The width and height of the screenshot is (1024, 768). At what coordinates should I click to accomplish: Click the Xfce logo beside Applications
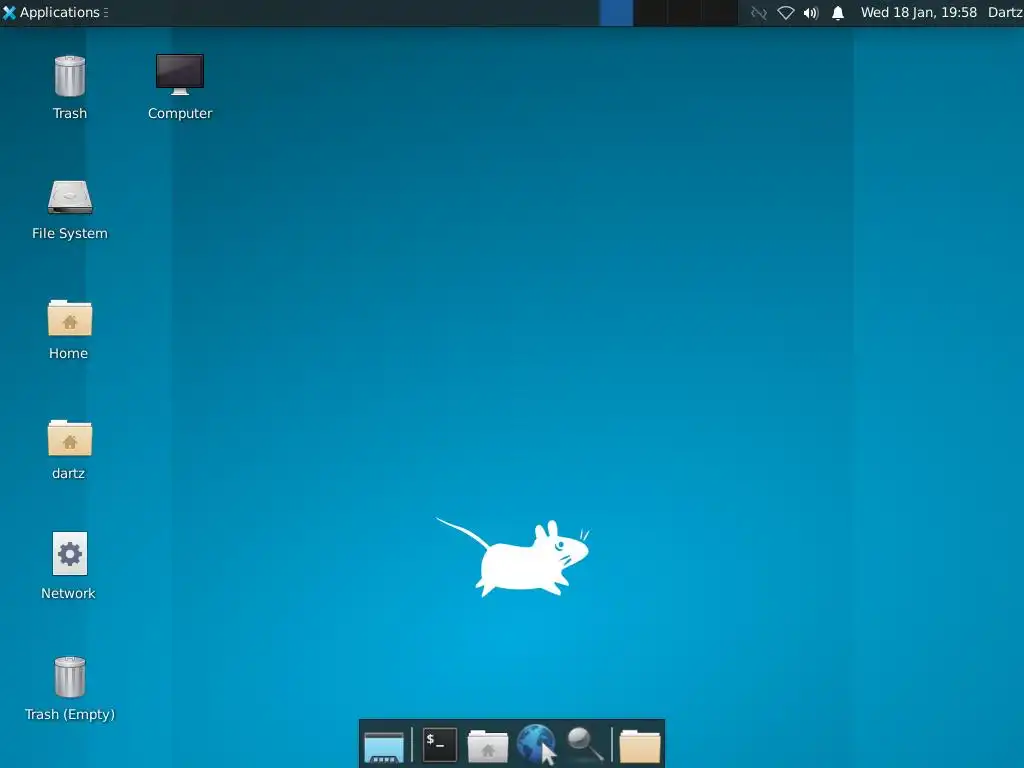9,12
